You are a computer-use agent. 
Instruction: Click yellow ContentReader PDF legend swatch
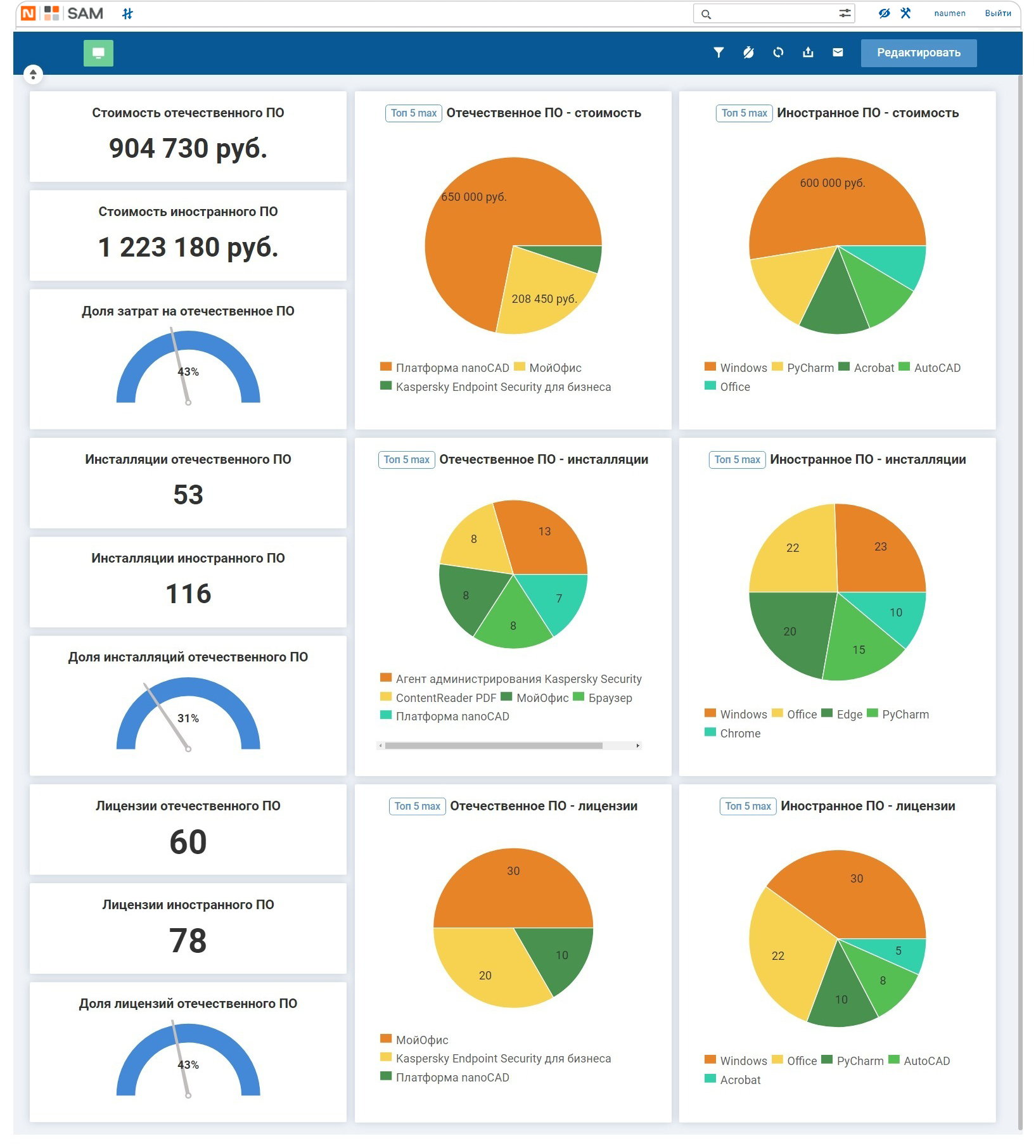[x=385, y=697]
